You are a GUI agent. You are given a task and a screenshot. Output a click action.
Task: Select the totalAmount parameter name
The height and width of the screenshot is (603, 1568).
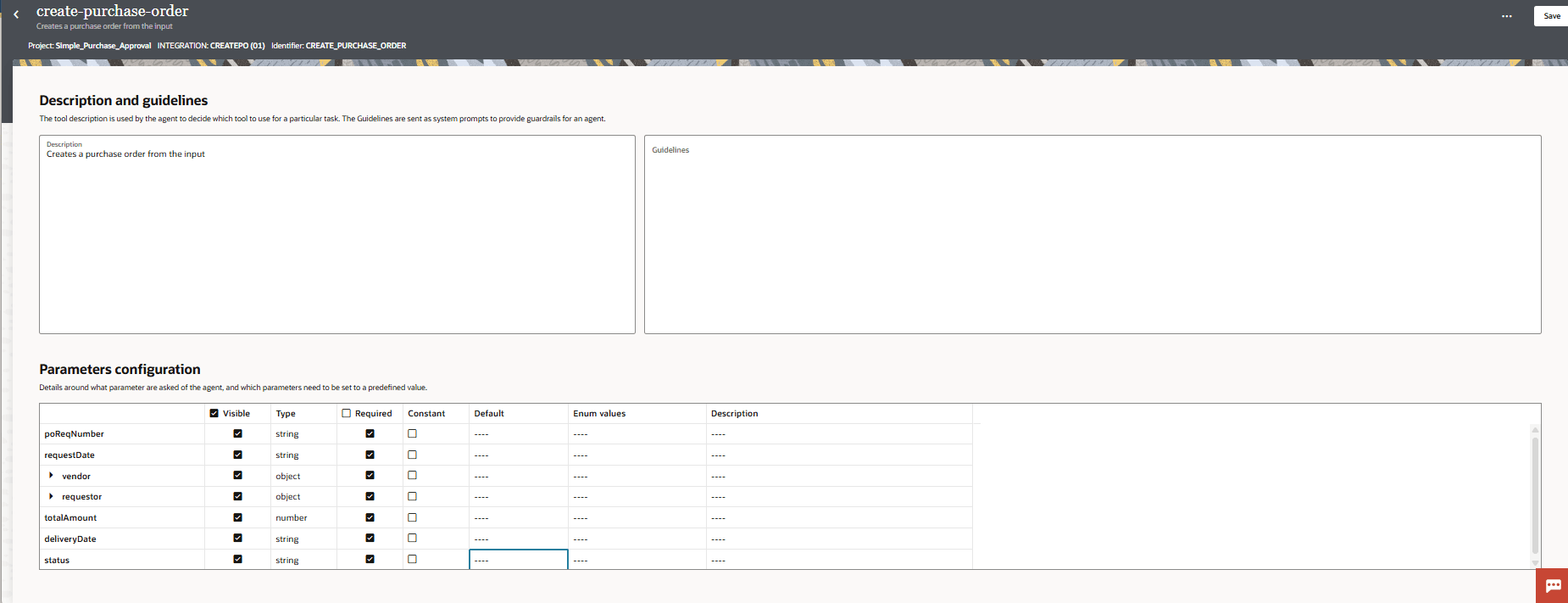click(x=70, y=518)
